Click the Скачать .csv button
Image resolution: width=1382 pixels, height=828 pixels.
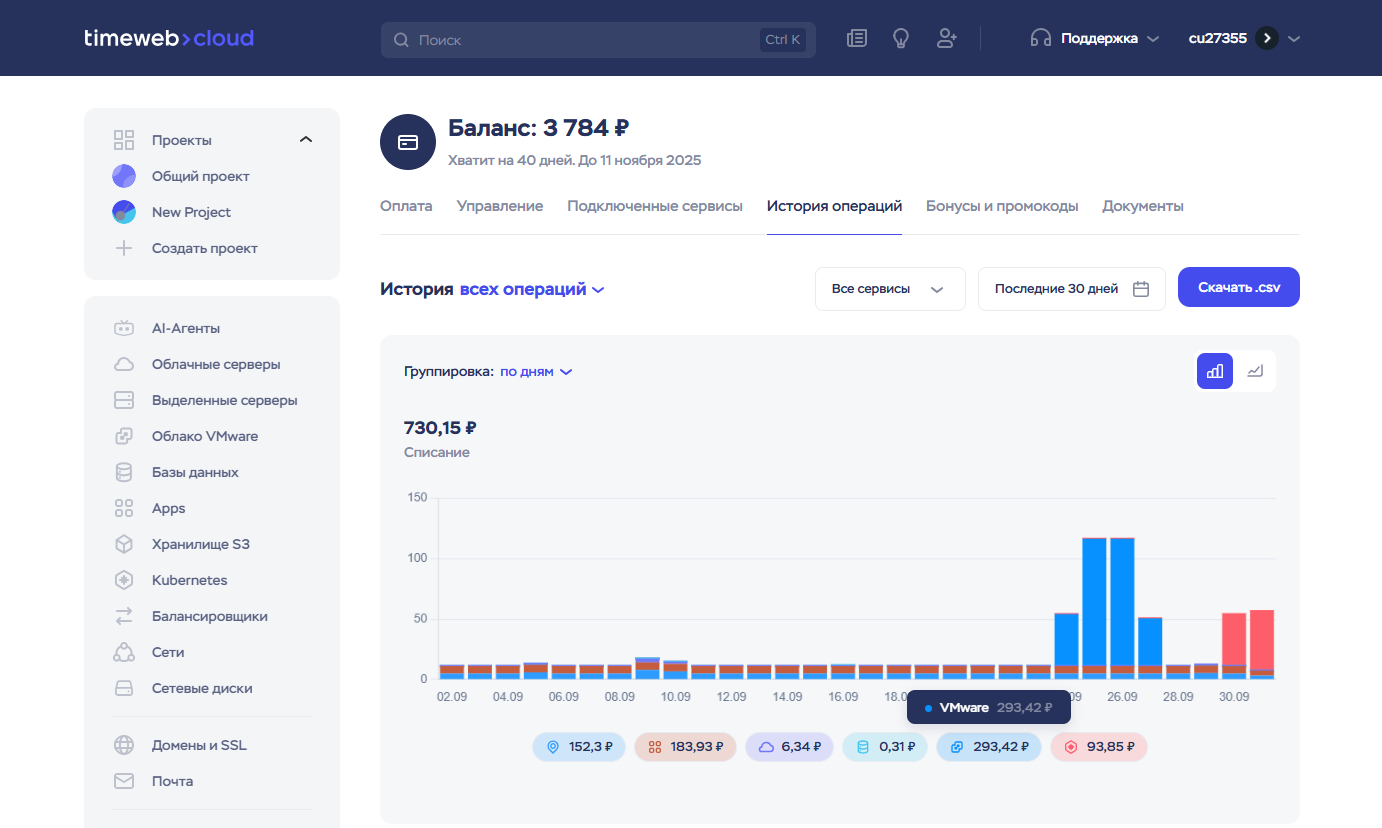(1238, 287)
